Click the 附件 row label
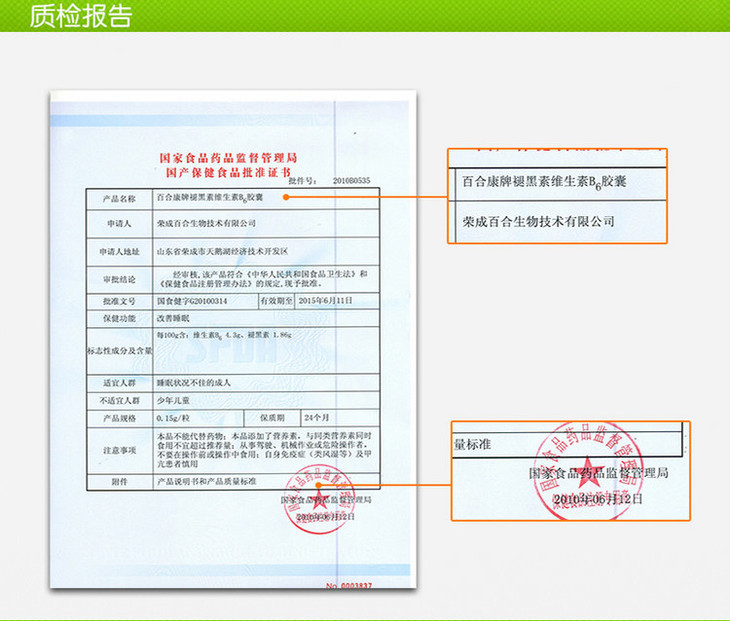 pos(119,481)
